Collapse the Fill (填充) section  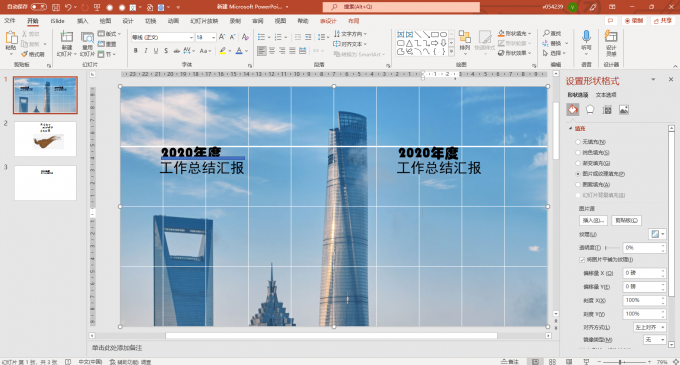[571, 129]
